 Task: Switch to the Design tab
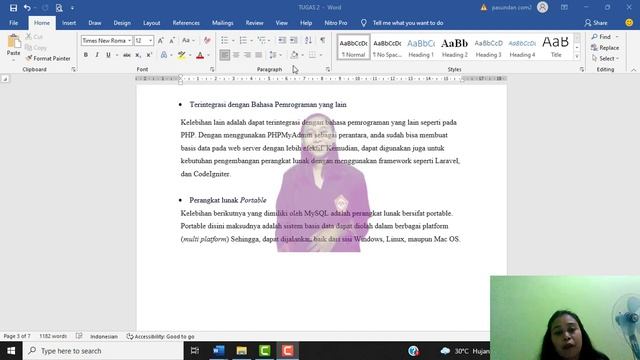[122, 23]
